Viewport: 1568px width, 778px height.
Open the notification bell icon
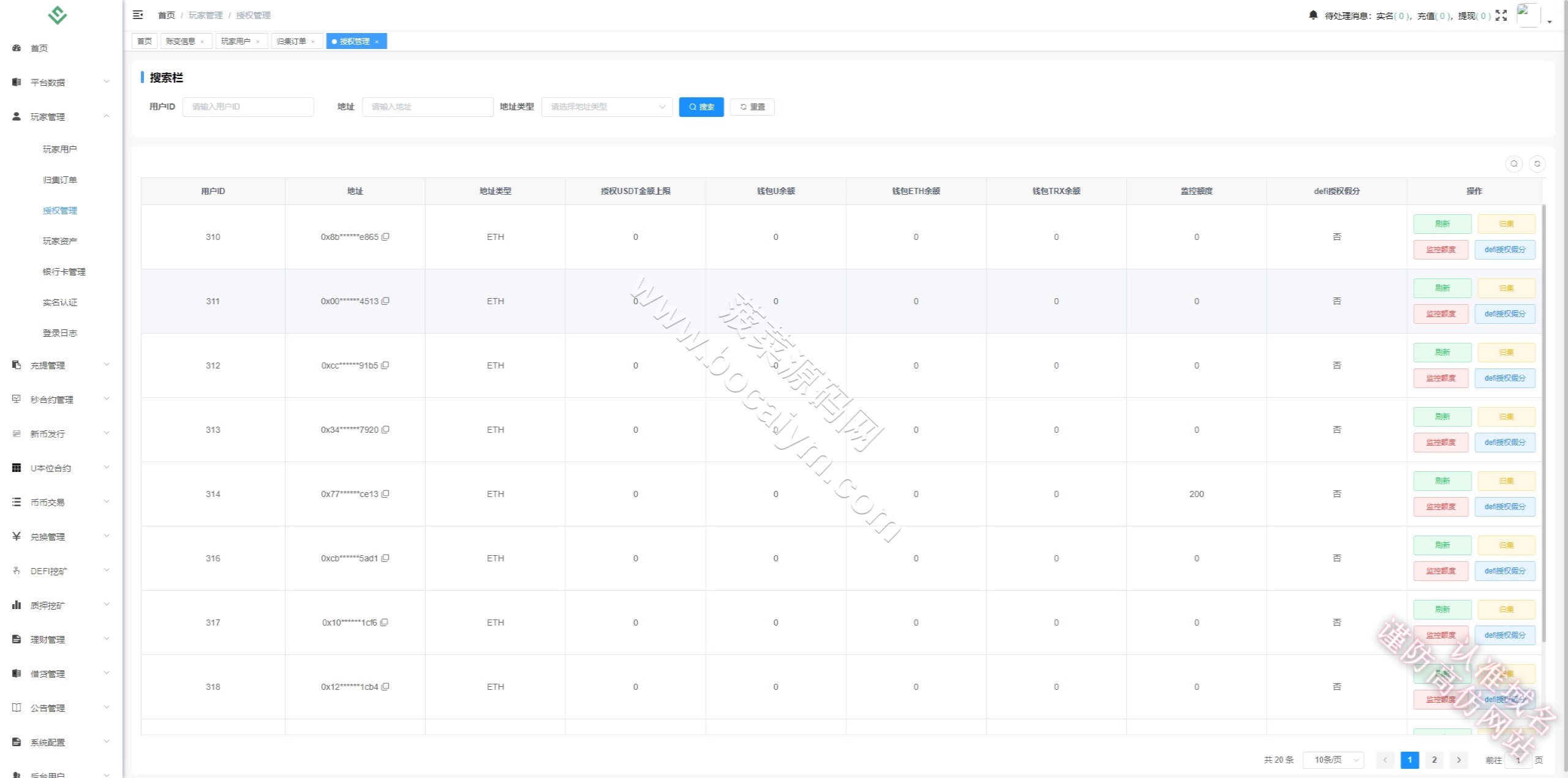coord(1313,15)
